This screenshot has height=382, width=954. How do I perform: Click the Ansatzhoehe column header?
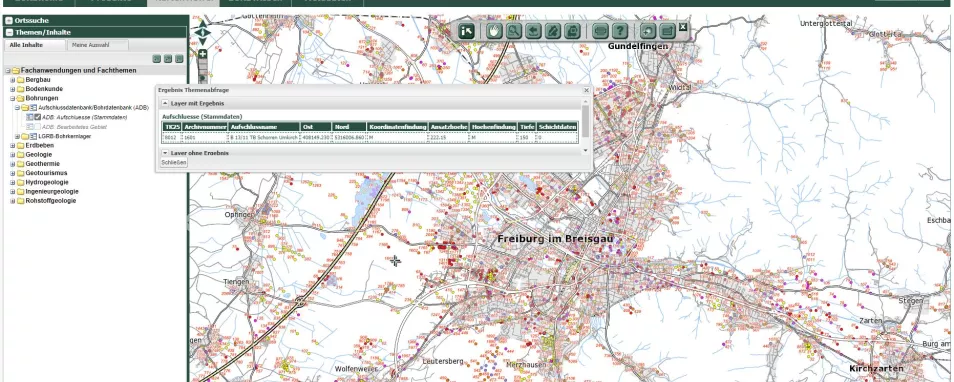pos(448,127)
